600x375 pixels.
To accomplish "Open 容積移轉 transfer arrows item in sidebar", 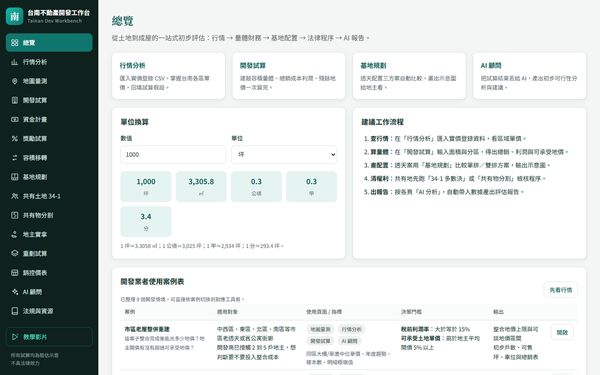I will pyautogui.click(x=49, y=157).
